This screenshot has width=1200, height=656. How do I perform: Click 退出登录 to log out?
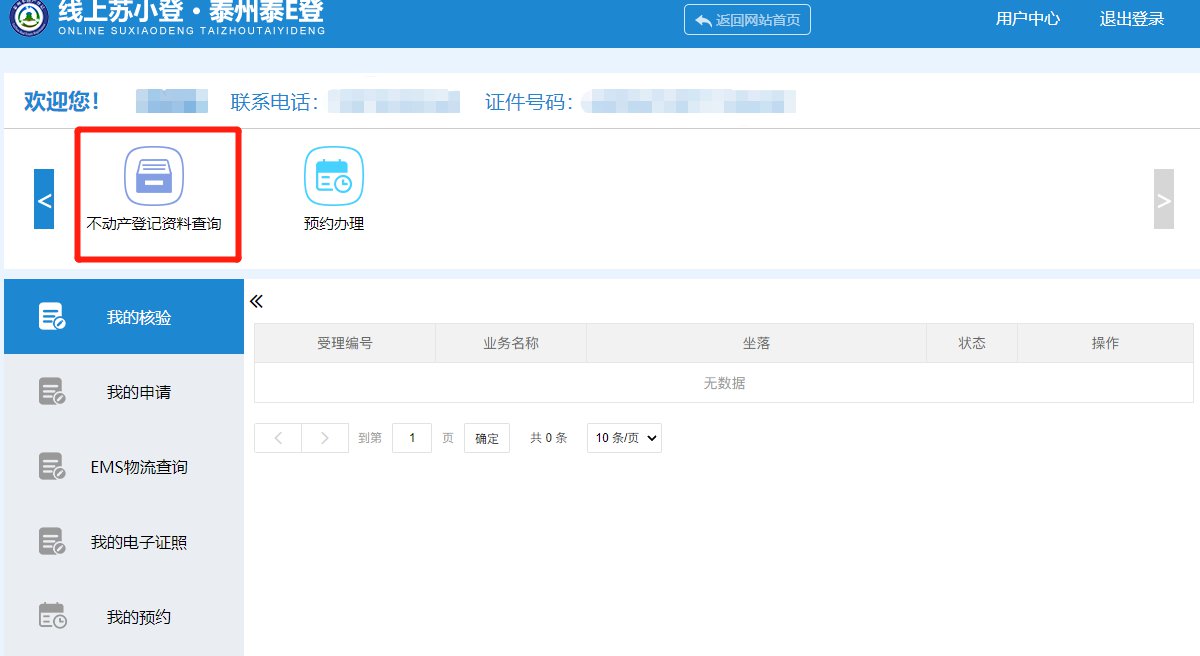1131,19
